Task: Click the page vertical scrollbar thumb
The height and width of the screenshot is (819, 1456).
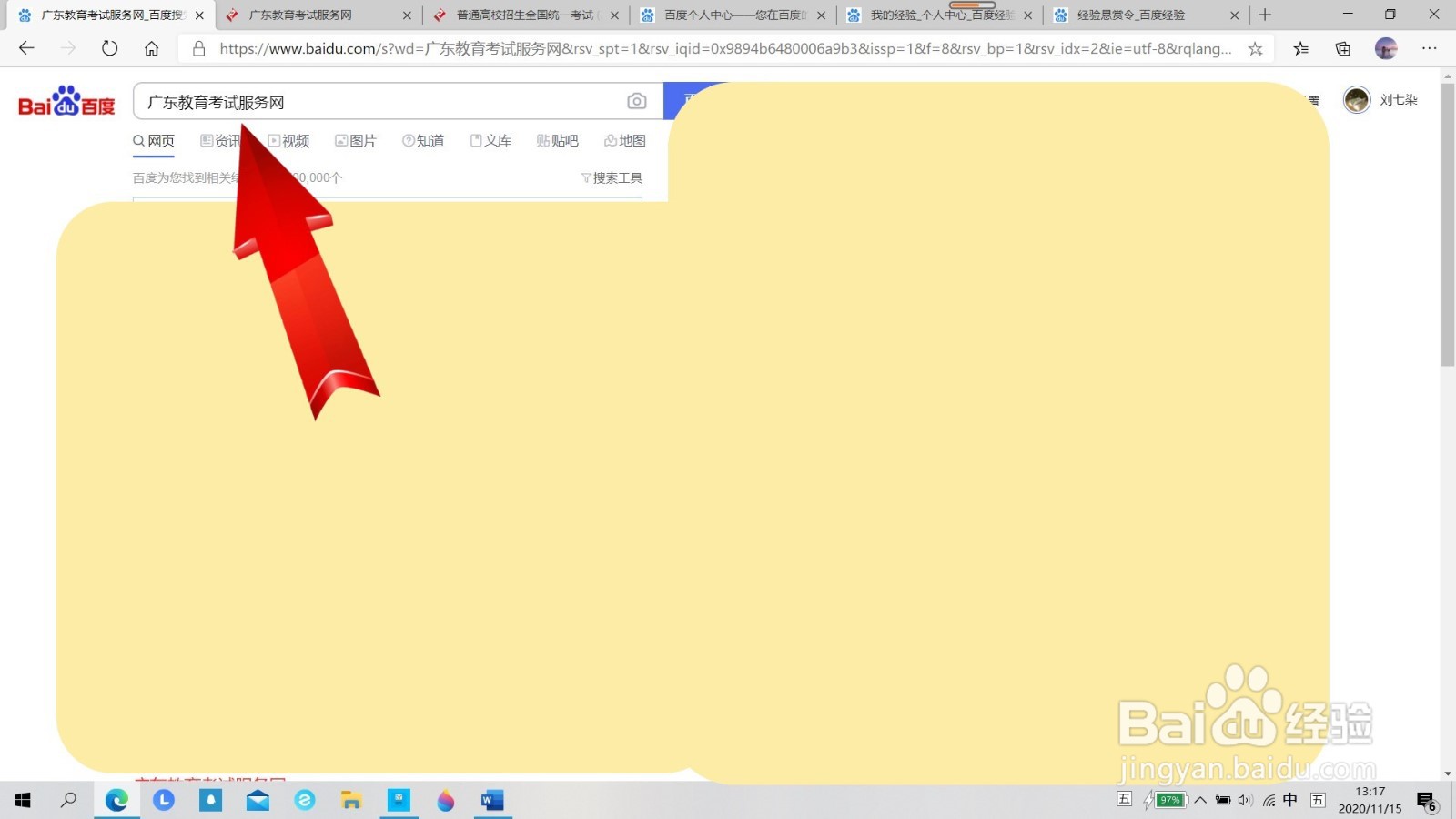Action: tap(1448, 226)
